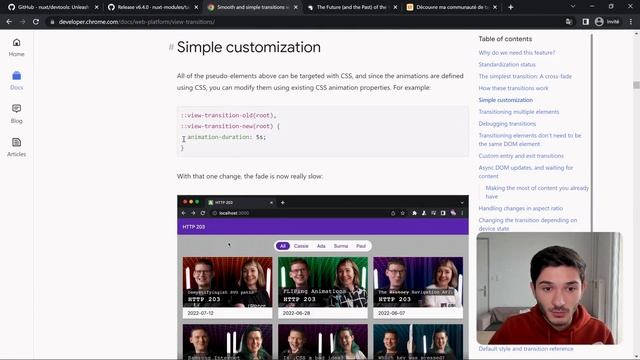Click the 'With that one change' paragraph text
The width and height of the screenshot is (640, 360).
(250, 176)
